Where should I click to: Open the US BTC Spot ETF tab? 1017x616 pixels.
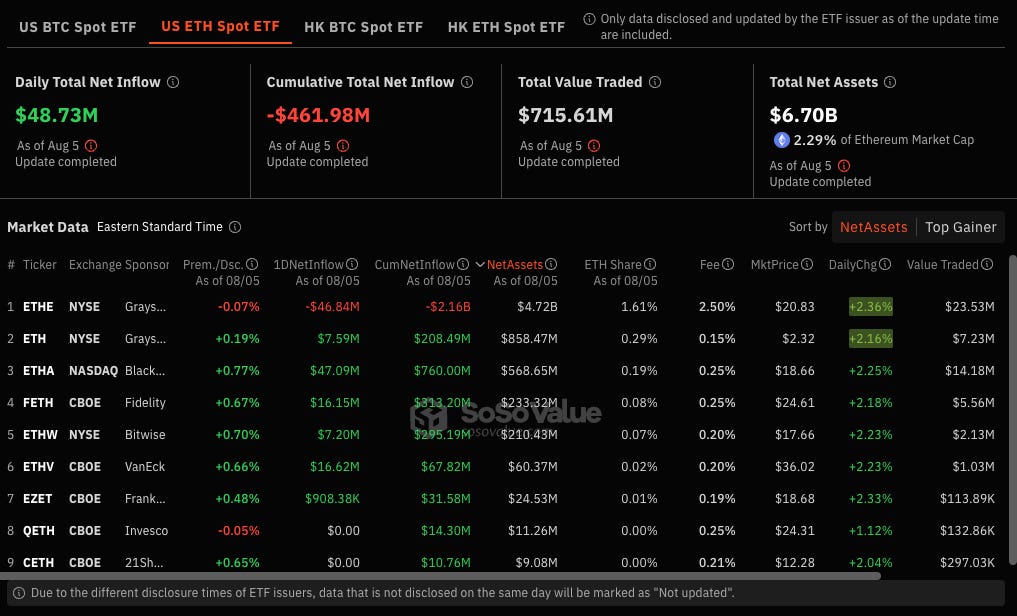click(x=77, y=27)
